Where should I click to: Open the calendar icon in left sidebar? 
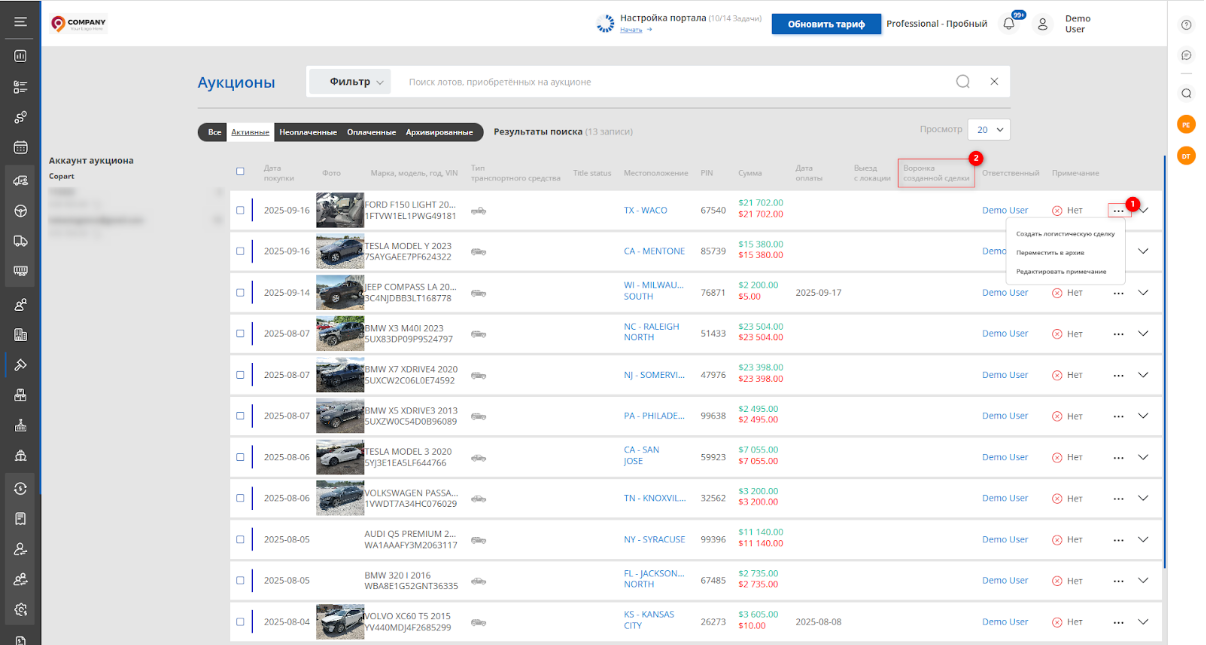coord(20,147)
